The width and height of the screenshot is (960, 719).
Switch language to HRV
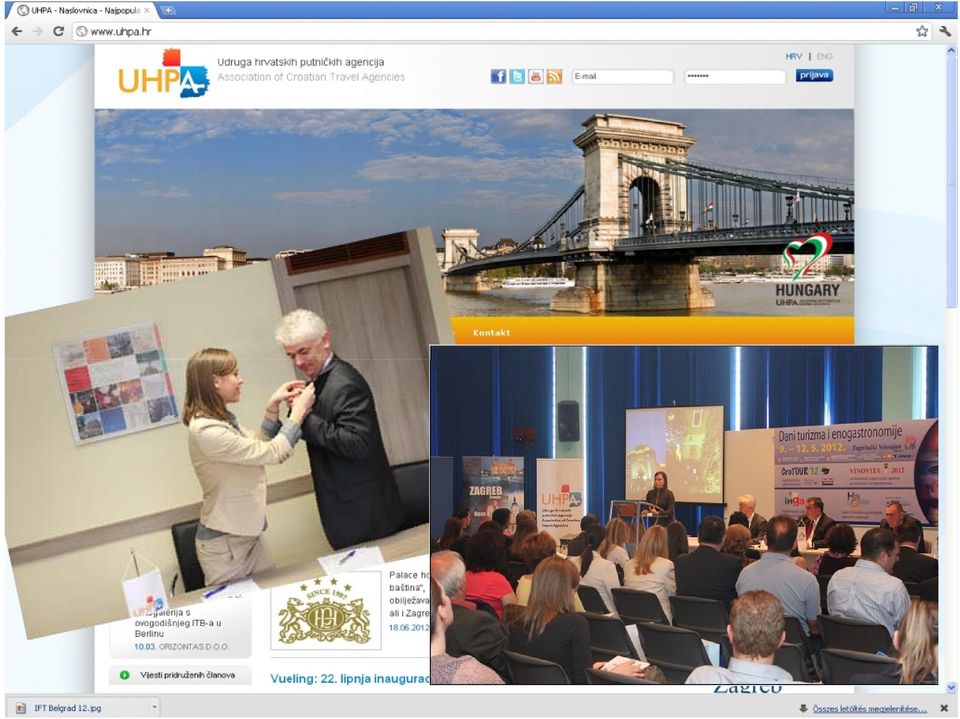click(x=793, y=56)
